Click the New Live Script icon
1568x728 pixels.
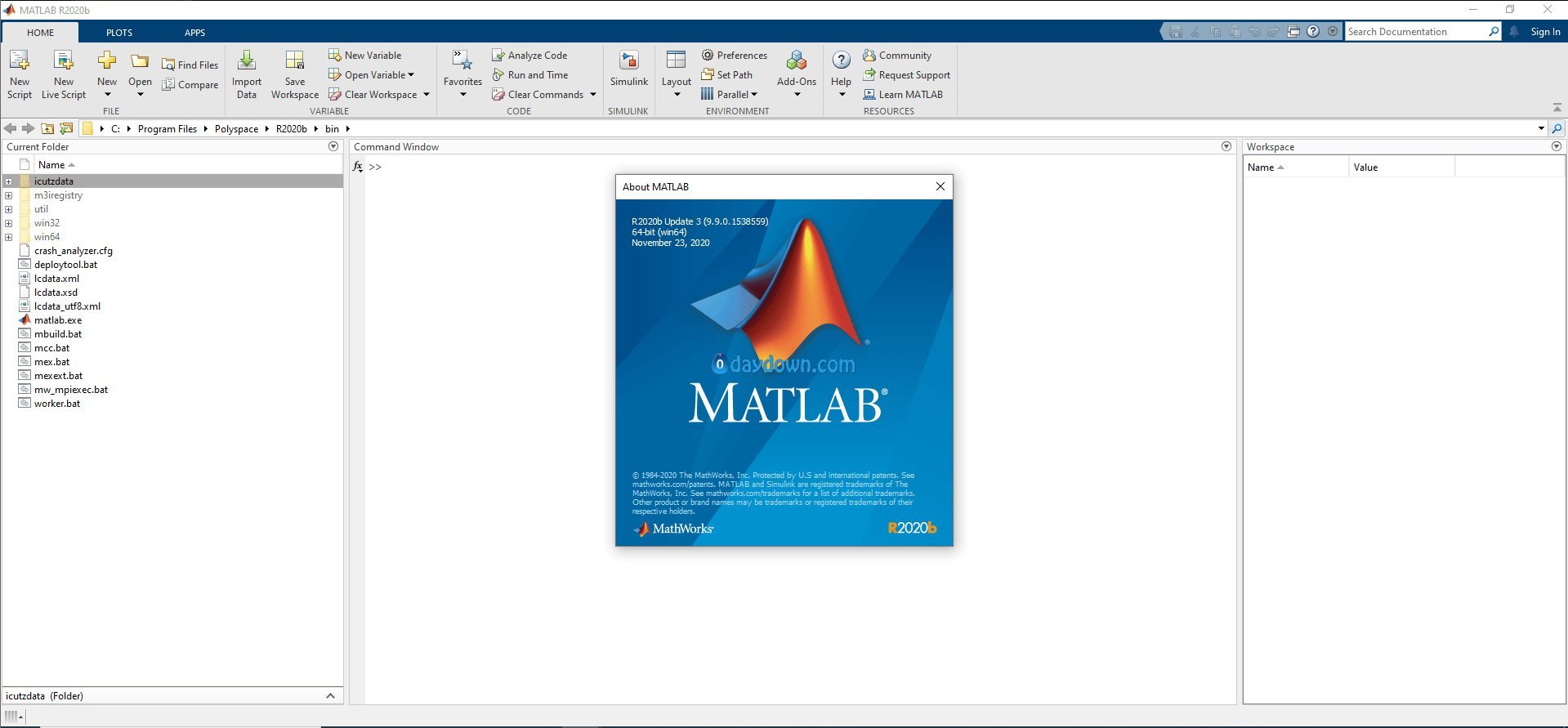63,60
